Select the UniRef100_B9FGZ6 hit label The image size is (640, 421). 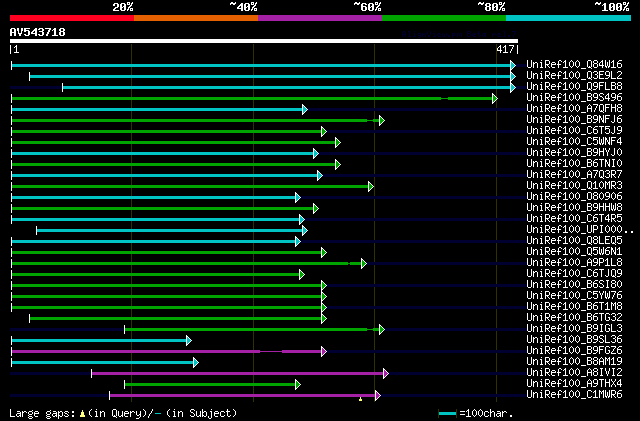574,351
